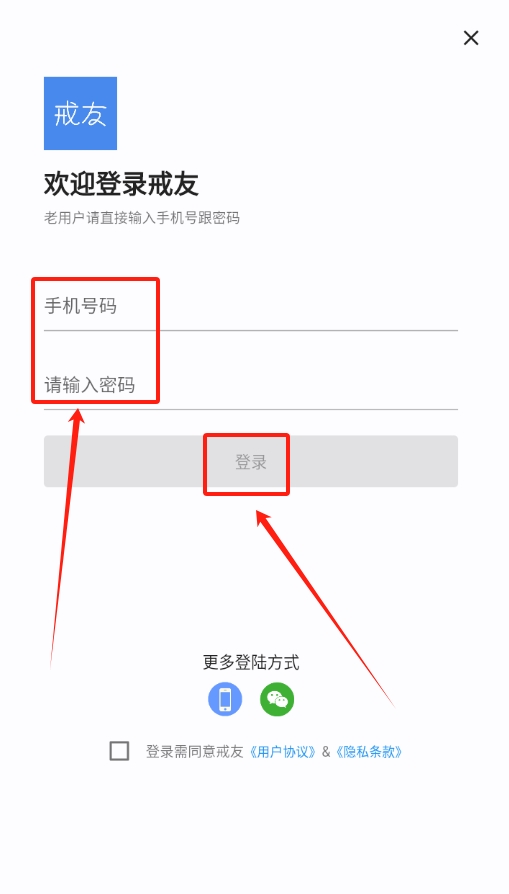Open the 《隐私条款》 link
The width and height of the screenshot is (509, 894).
(x=369, y=751)
